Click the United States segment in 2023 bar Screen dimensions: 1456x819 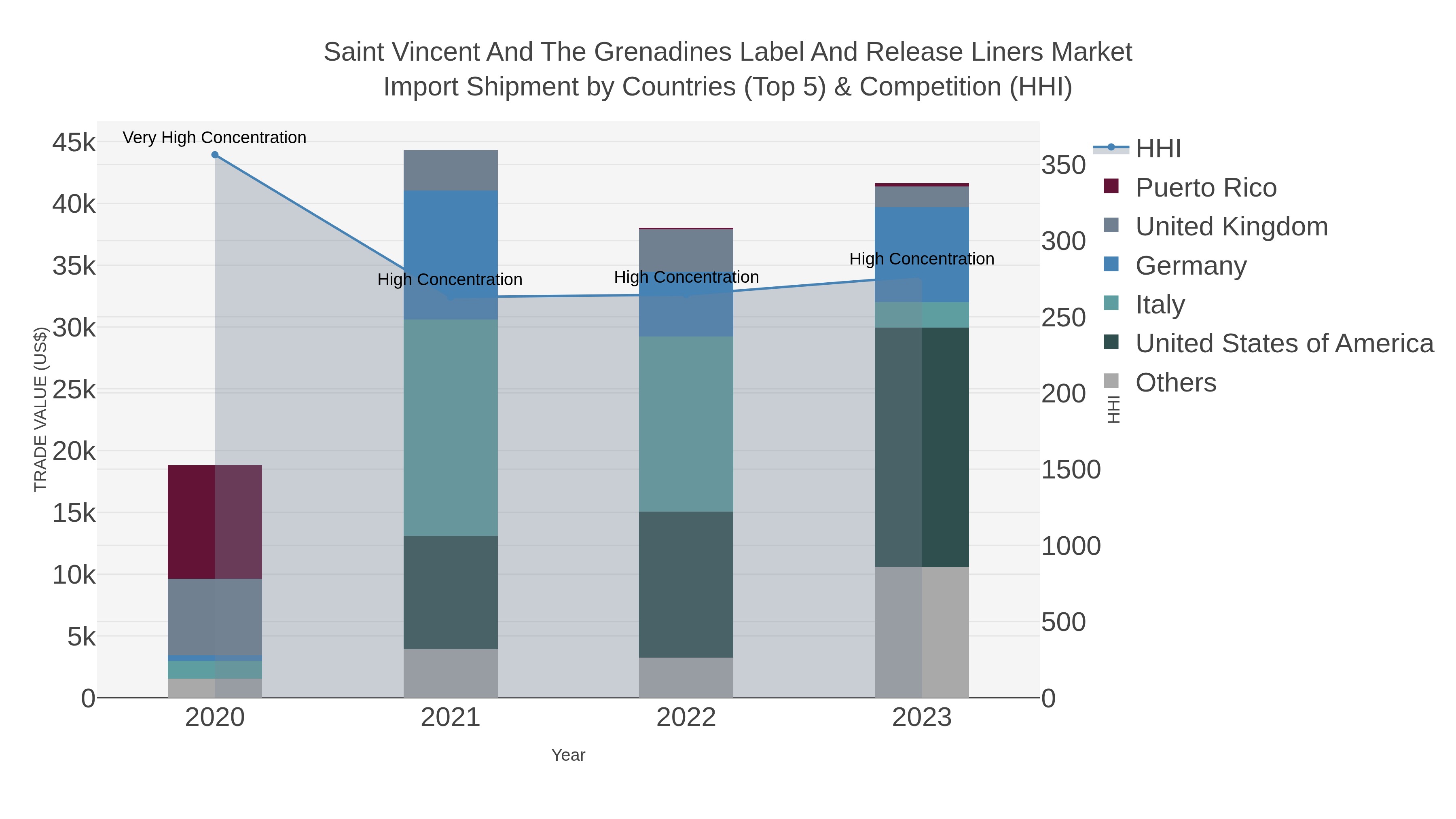point(922,447)
